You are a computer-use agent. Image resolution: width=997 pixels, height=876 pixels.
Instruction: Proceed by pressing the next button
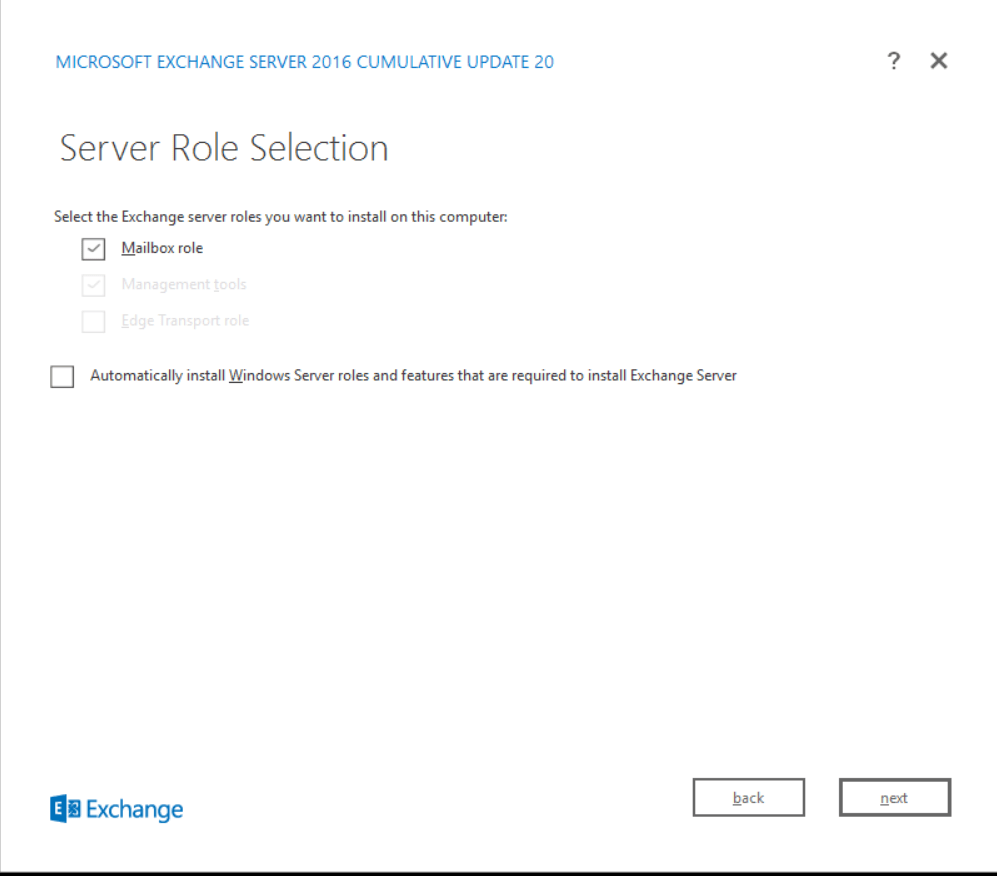pyautogui.click(x=894, y=798)
